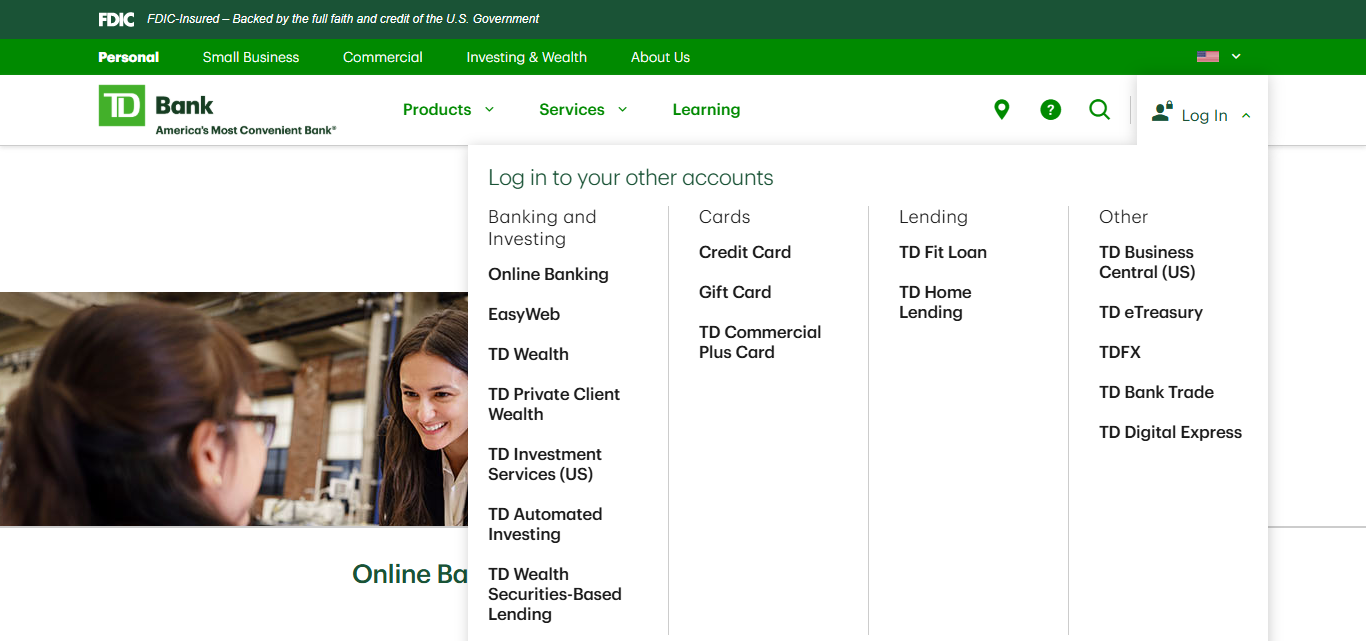Screen dimensions: 1366x641
Task: Select TD eTreasury login
Action: 1151,312
